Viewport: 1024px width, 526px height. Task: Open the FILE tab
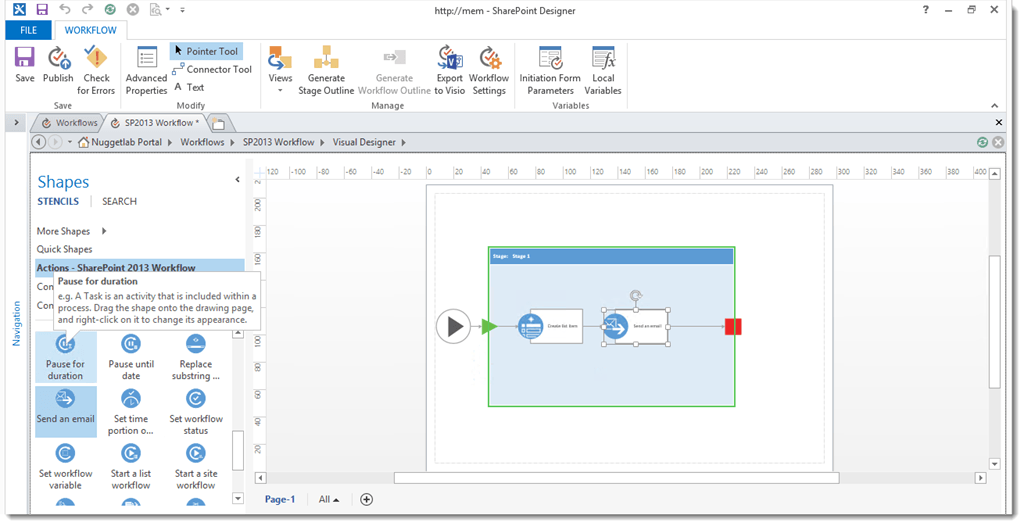point(29,30)
